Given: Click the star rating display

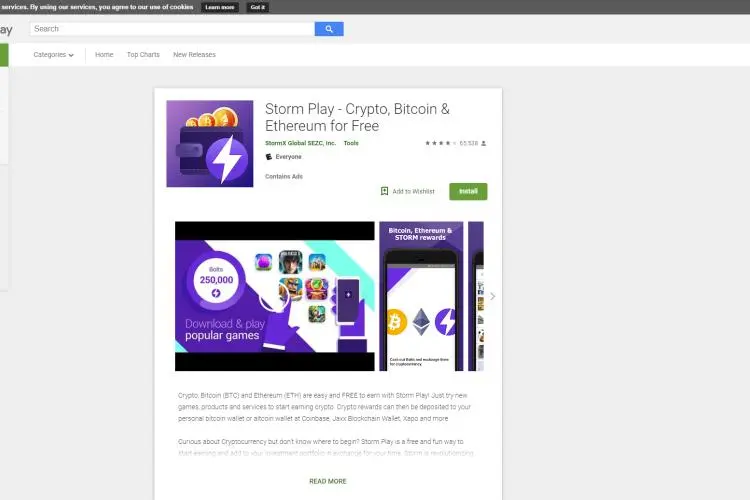Looking at the screenshot, I should click(x=441, y=143).
